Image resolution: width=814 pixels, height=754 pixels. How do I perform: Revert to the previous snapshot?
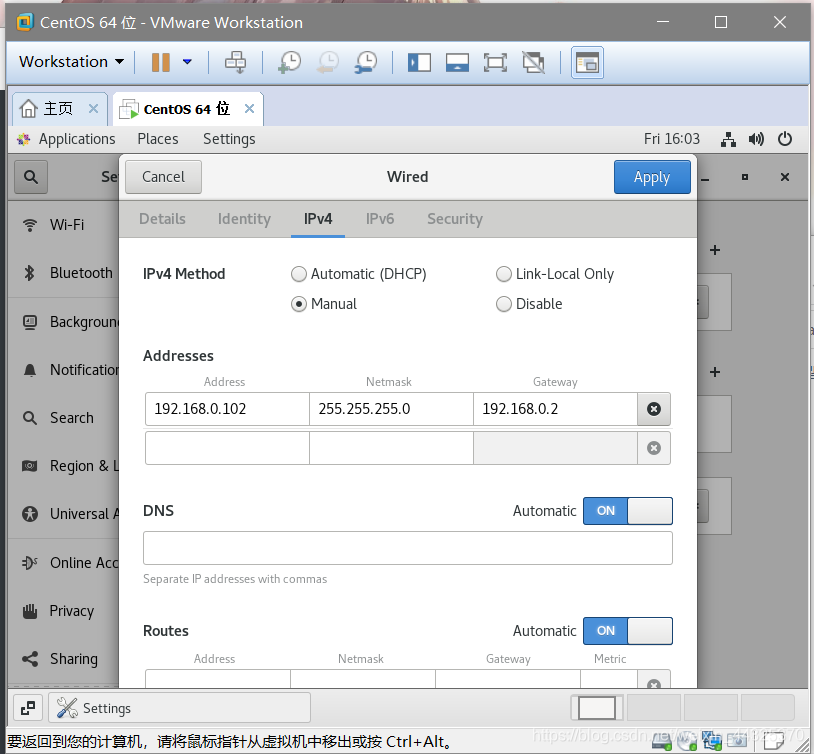[x=328, y=62]
